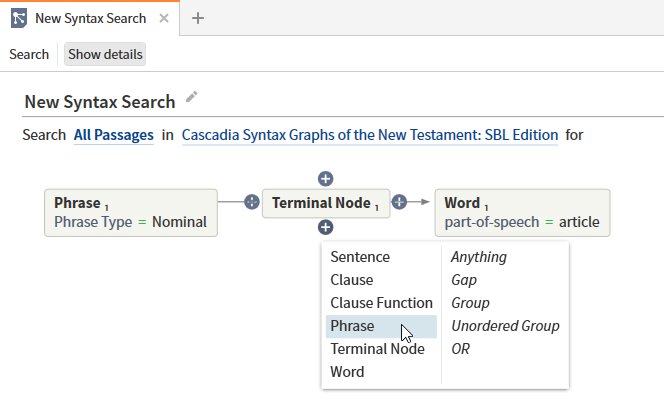Screen dimensions: 664x405
Task: Select the Phrase 1 node box
Action: [131, 213]
